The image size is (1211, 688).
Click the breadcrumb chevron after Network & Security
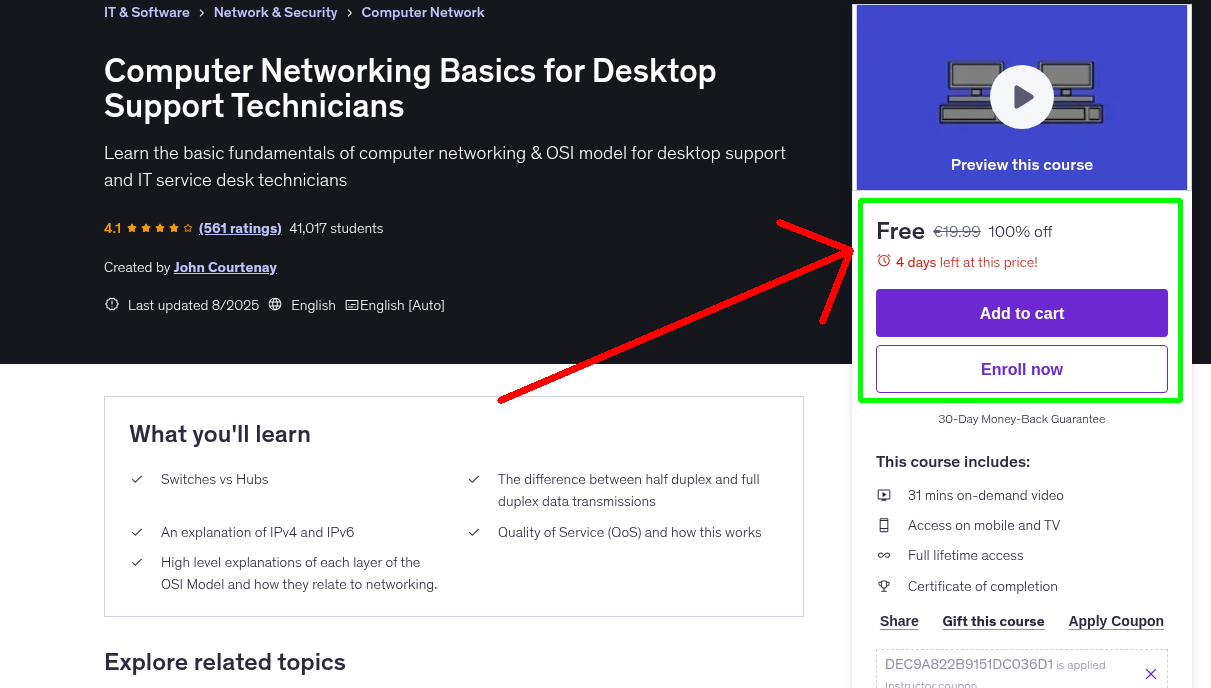[350, 13]
